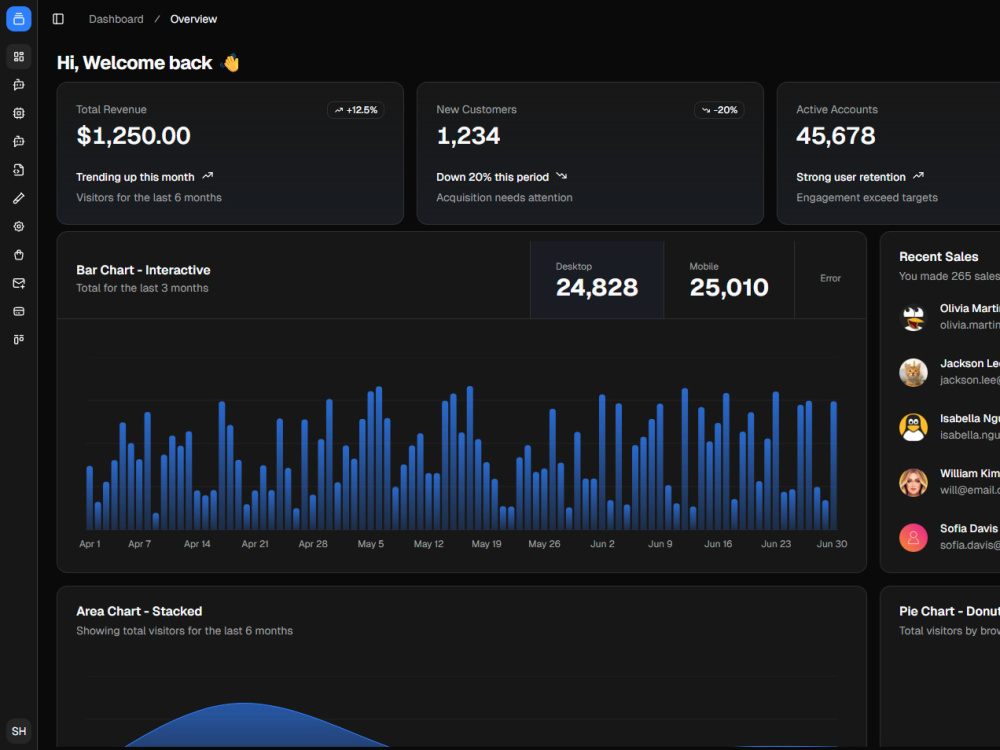Click the May 5 axis label
The height and width of the screenshot is (750, 1000).
[371, 544]
